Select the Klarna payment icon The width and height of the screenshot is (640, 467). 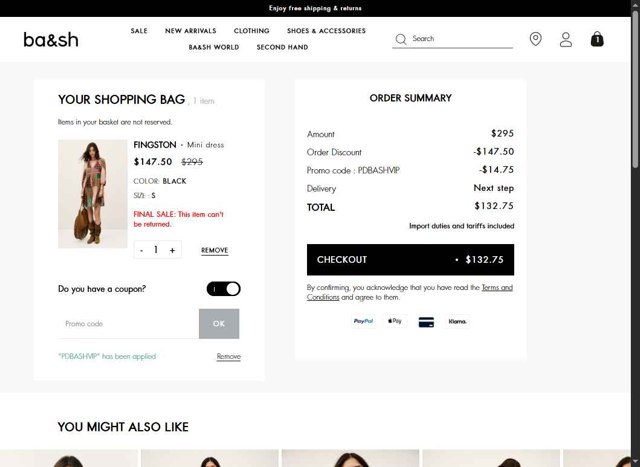click(x=458, y=322)
